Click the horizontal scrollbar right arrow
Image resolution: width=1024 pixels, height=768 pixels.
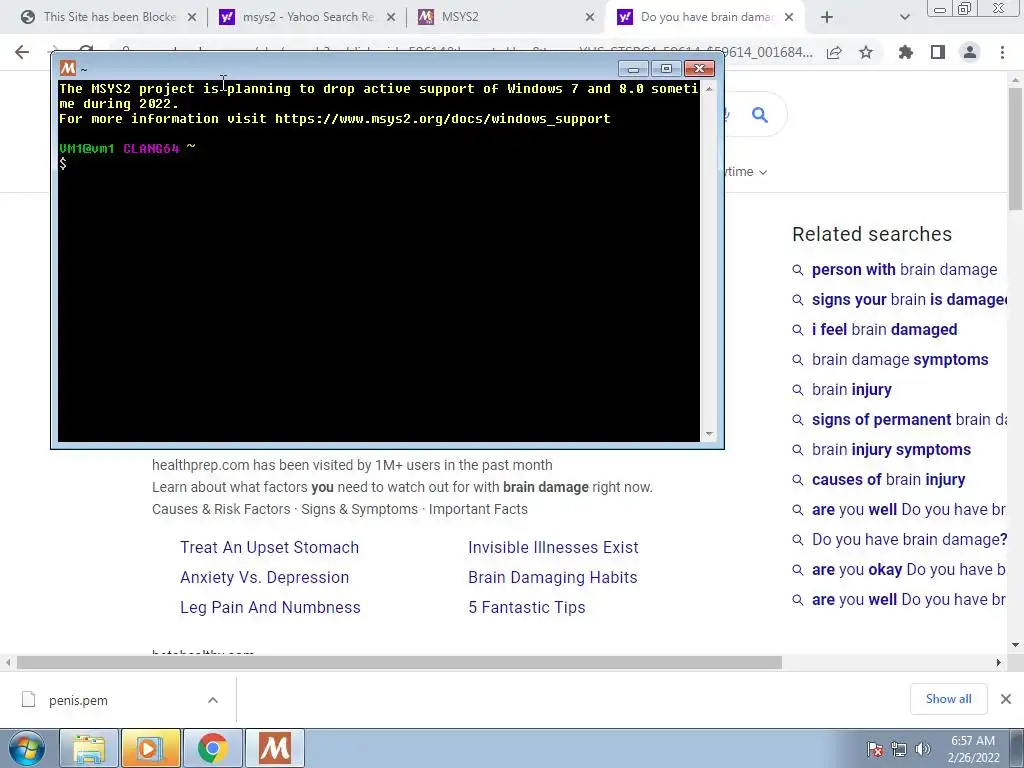tap(999, 663)
